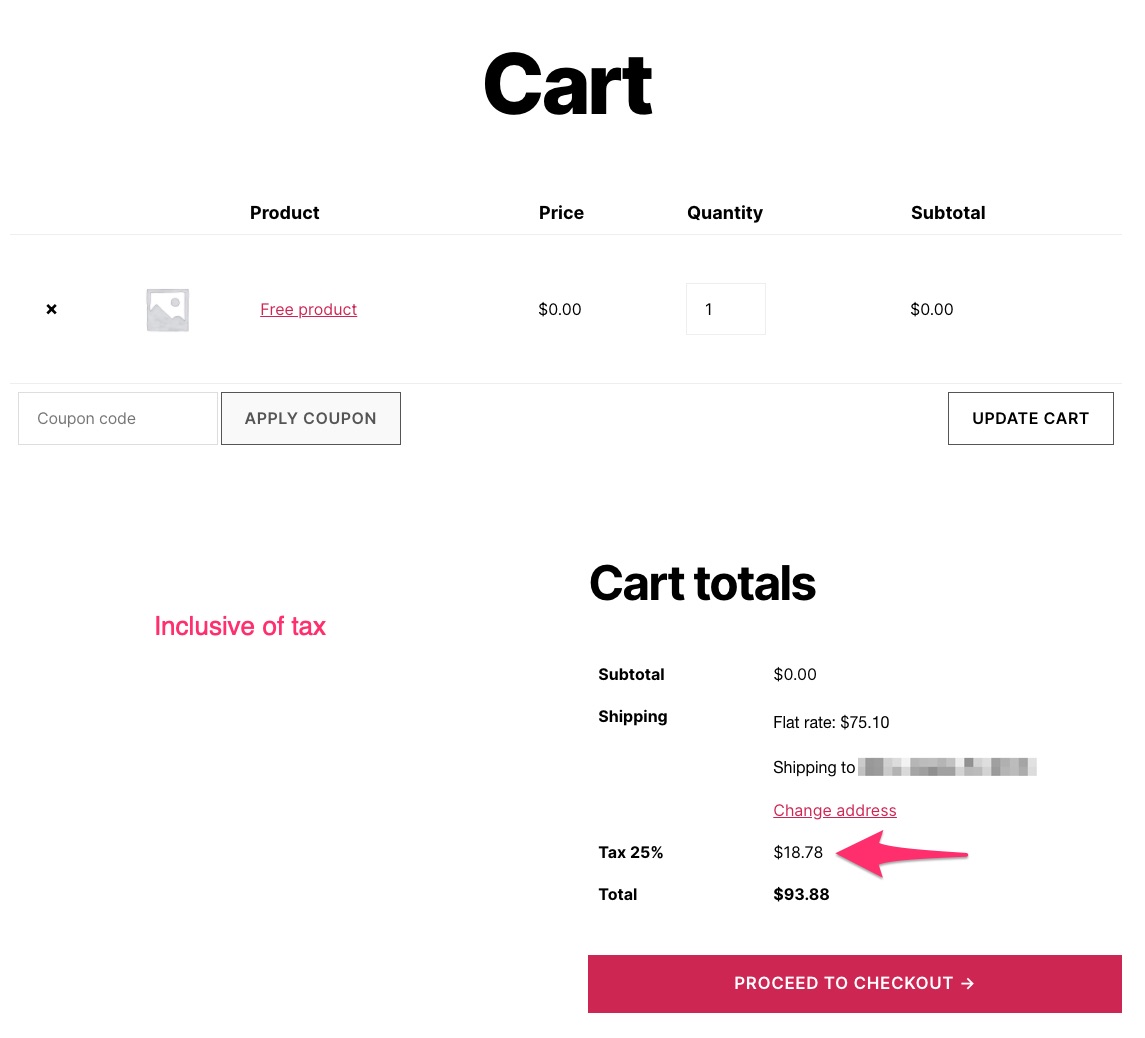Viewport: 1145px width, 1038px height.
Task: Click the arrow icon on checkout button
Action: 967,983
